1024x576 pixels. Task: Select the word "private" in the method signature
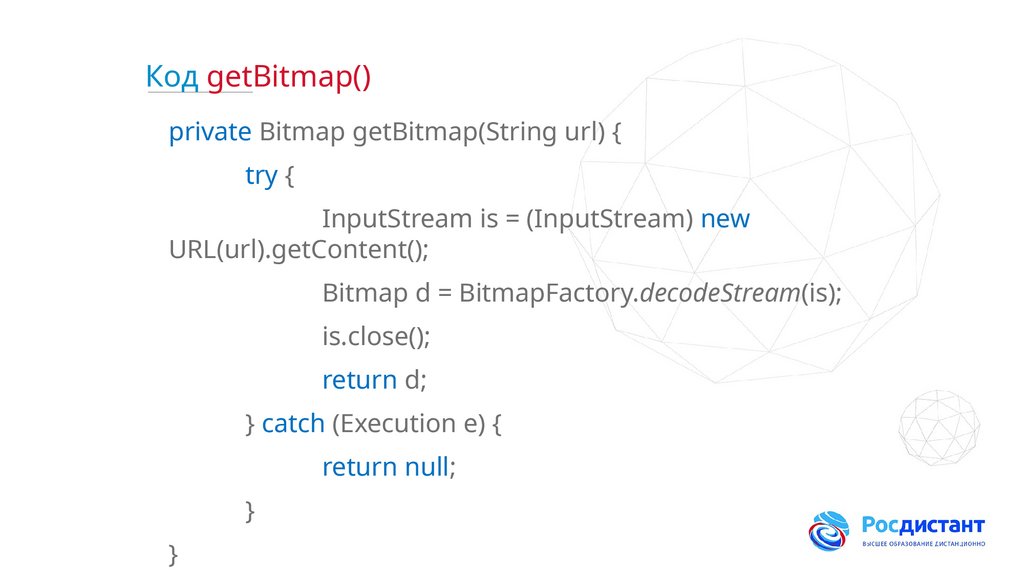[210, 132]
